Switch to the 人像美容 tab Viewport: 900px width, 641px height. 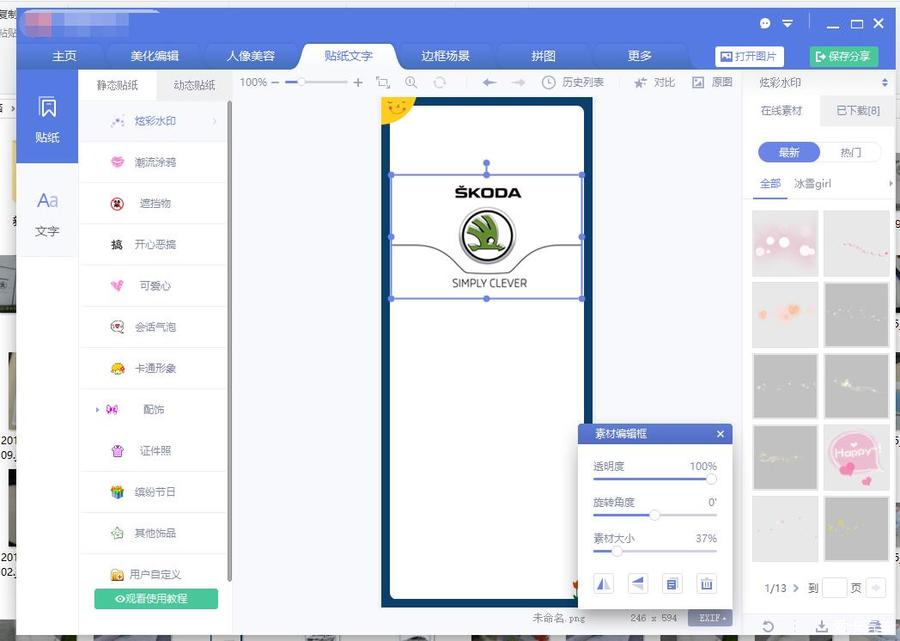click(251, 56)
